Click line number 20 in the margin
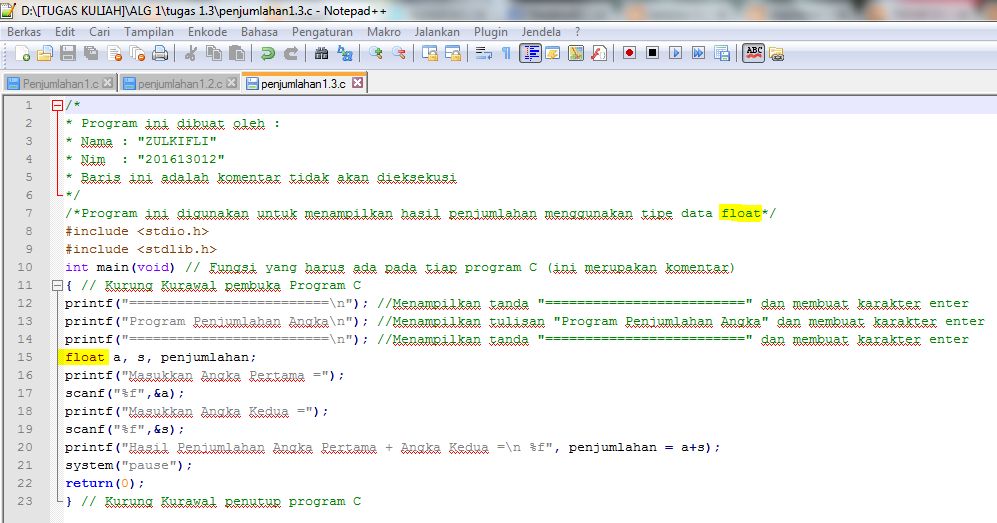 pos(25,447)
